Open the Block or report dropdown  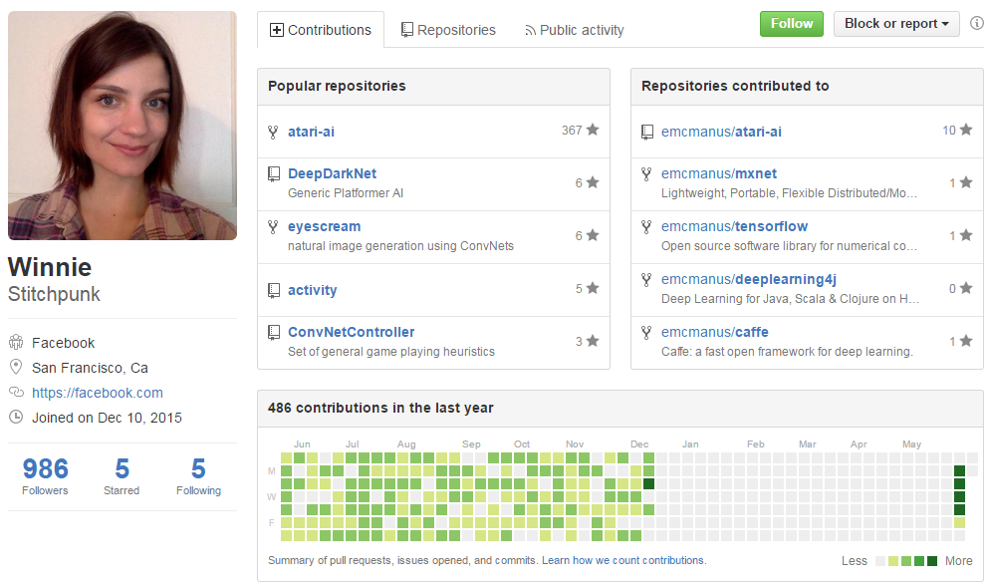[x=896, y=24]
